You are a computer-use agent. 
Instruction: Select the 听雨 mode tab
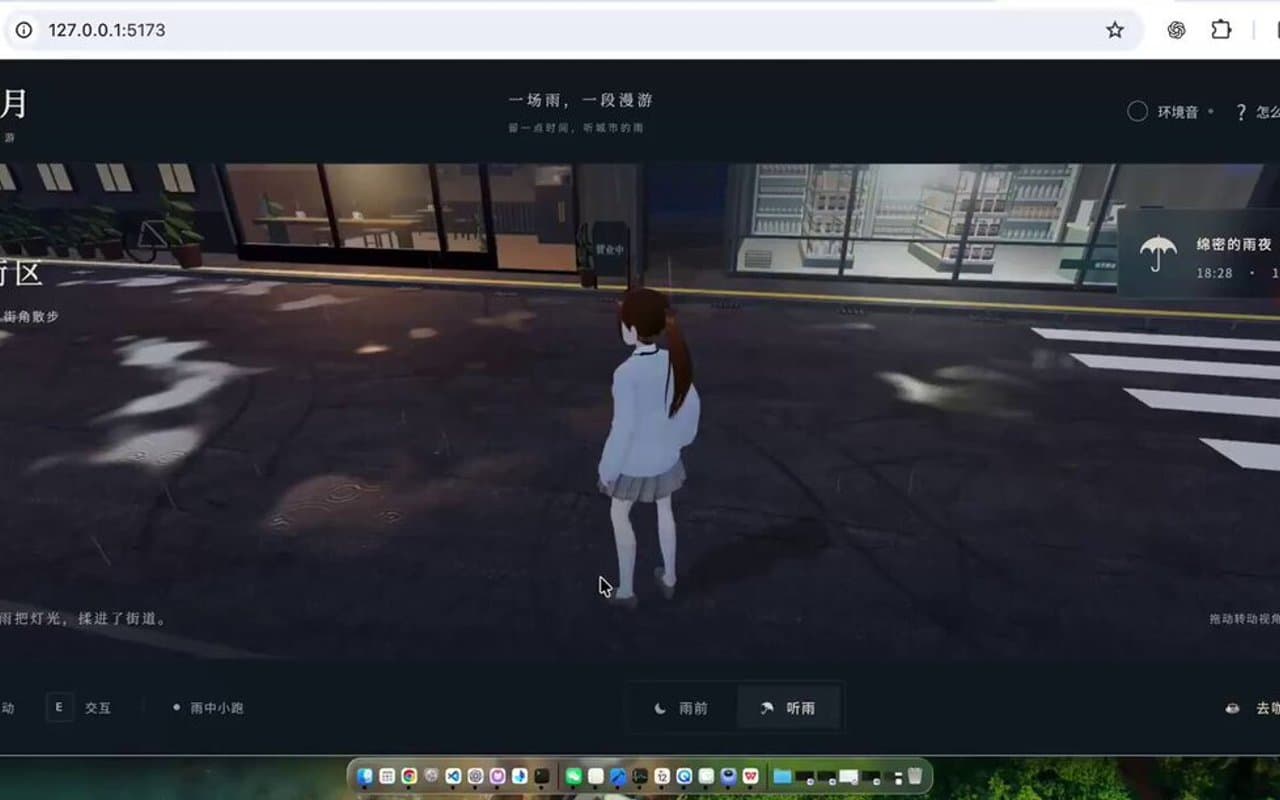pyautogui.click(x=788, y=708)
